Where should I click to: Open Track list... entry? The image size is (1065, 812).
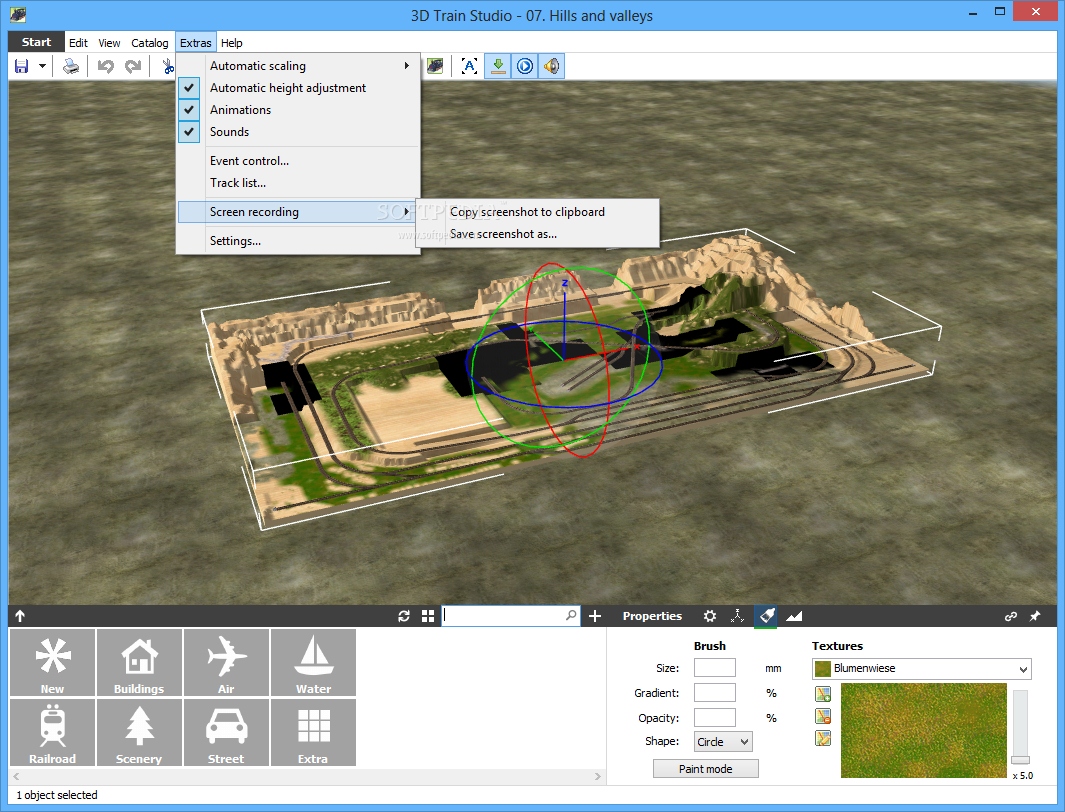pyautogui.click(x=298, y=183)
